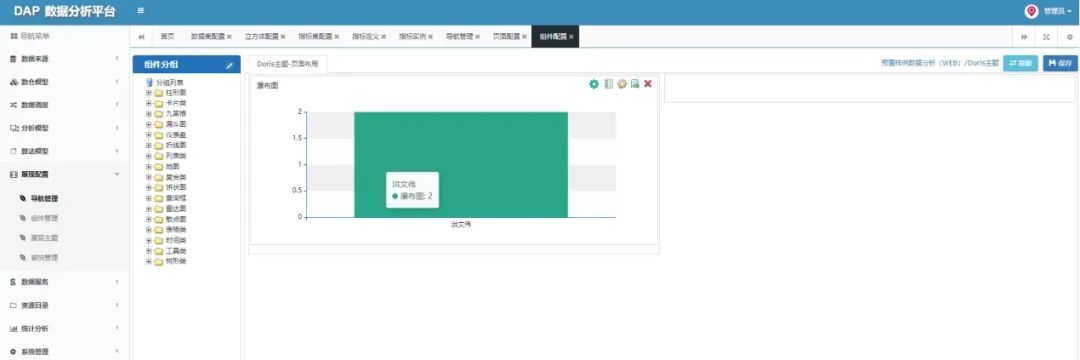The width and height of the screenshot is (1080, 360).
Task: Click the green waterfall bar in chart
Action: 461,165
